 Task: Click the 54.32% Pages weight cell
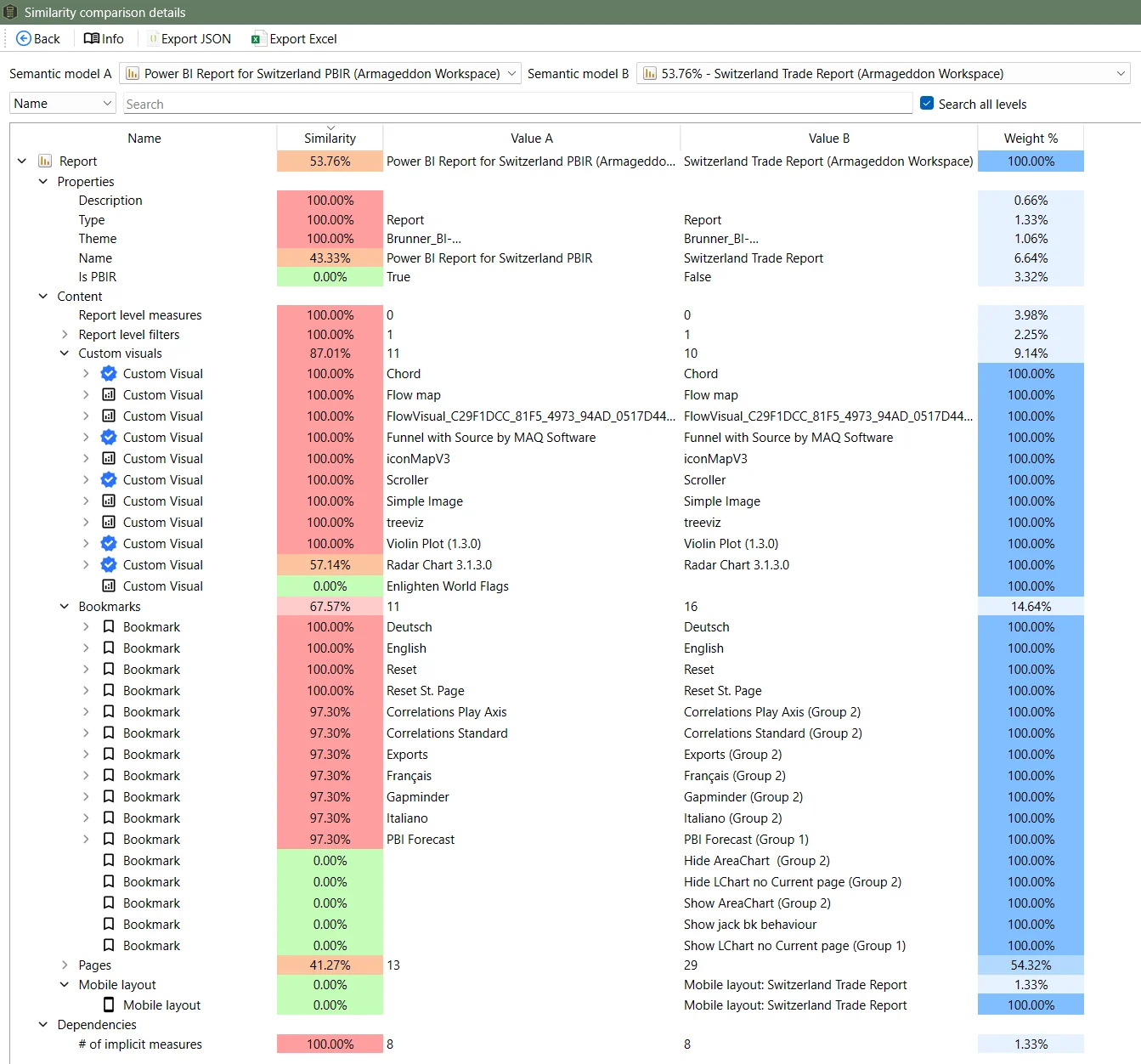pyautogui.click(x=1031, y=965)
